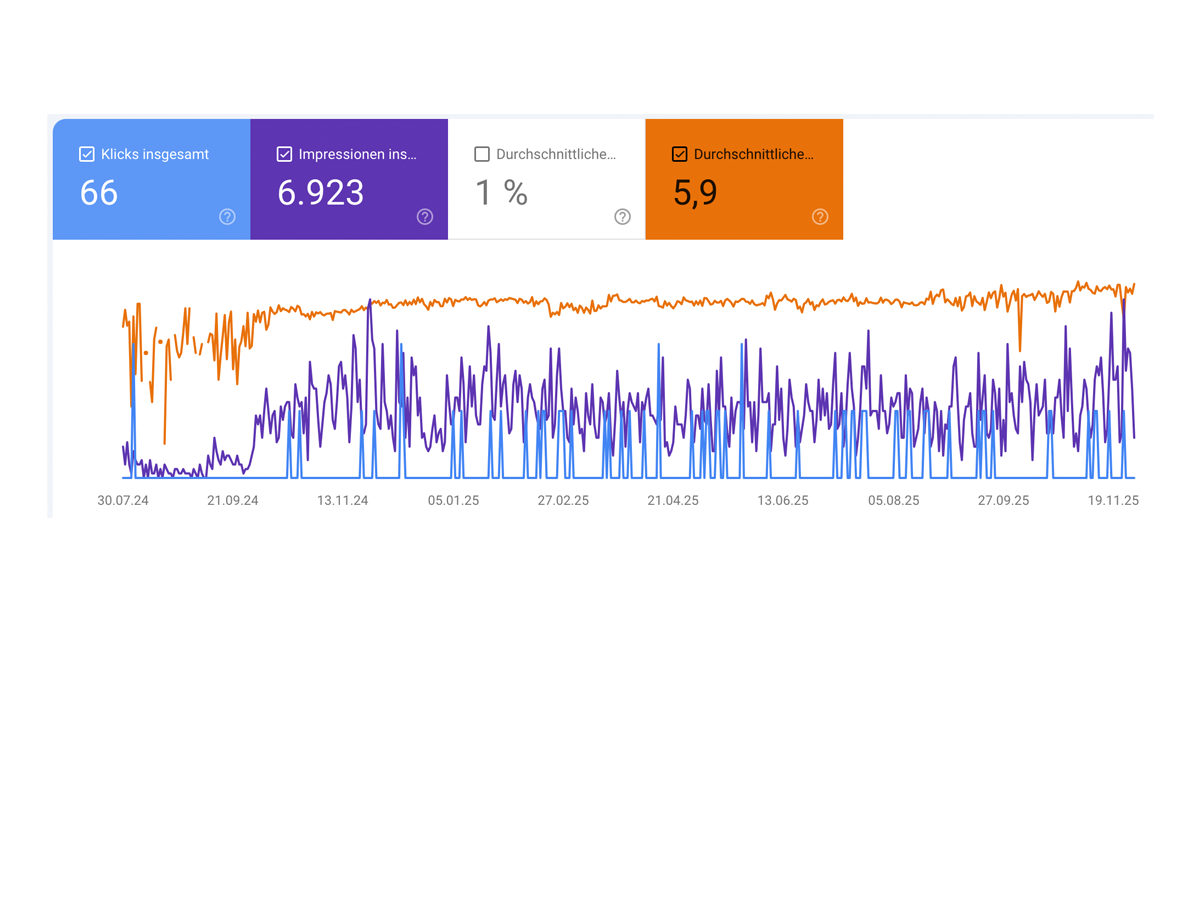
Task: Select the Impressionen insgesamt metric card
Action: click(348, 178)
